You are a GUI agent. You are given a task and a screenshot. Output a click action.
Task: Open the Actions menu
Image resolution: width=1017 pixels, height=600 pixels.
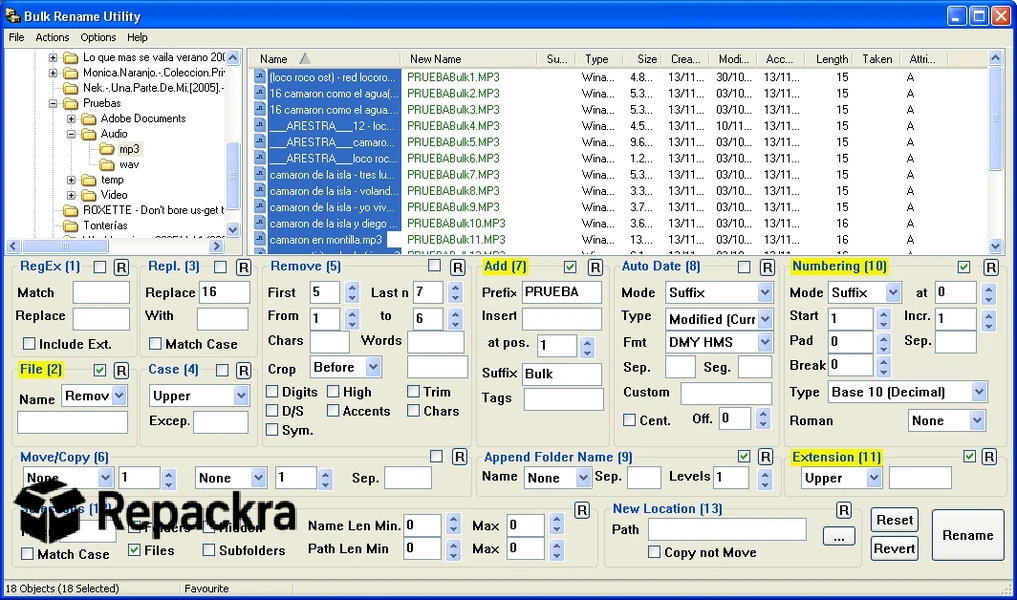pos(52,38)
